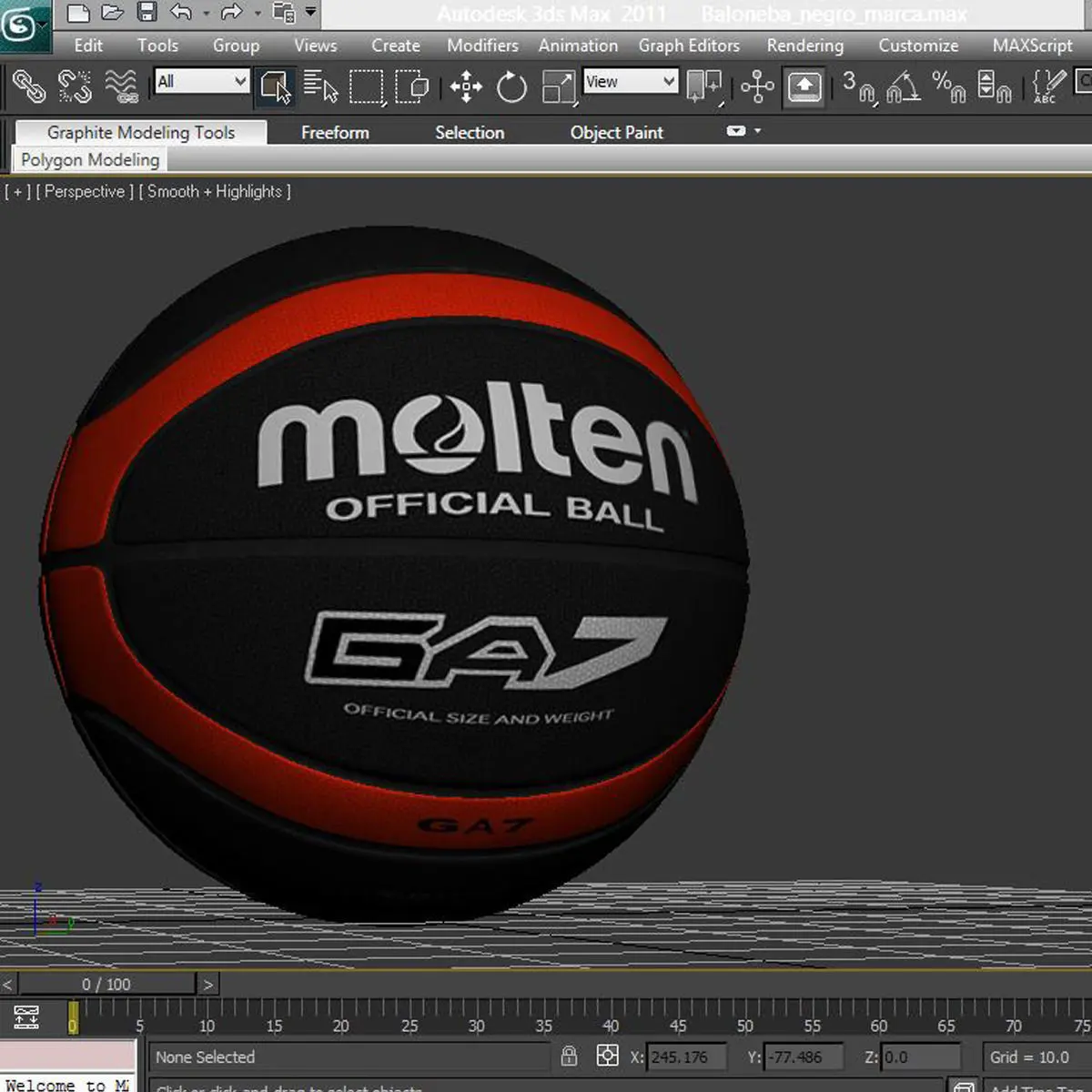Open the Tools menu
The height and width of the screenshot is (1092, 1092).
(157, 45)
